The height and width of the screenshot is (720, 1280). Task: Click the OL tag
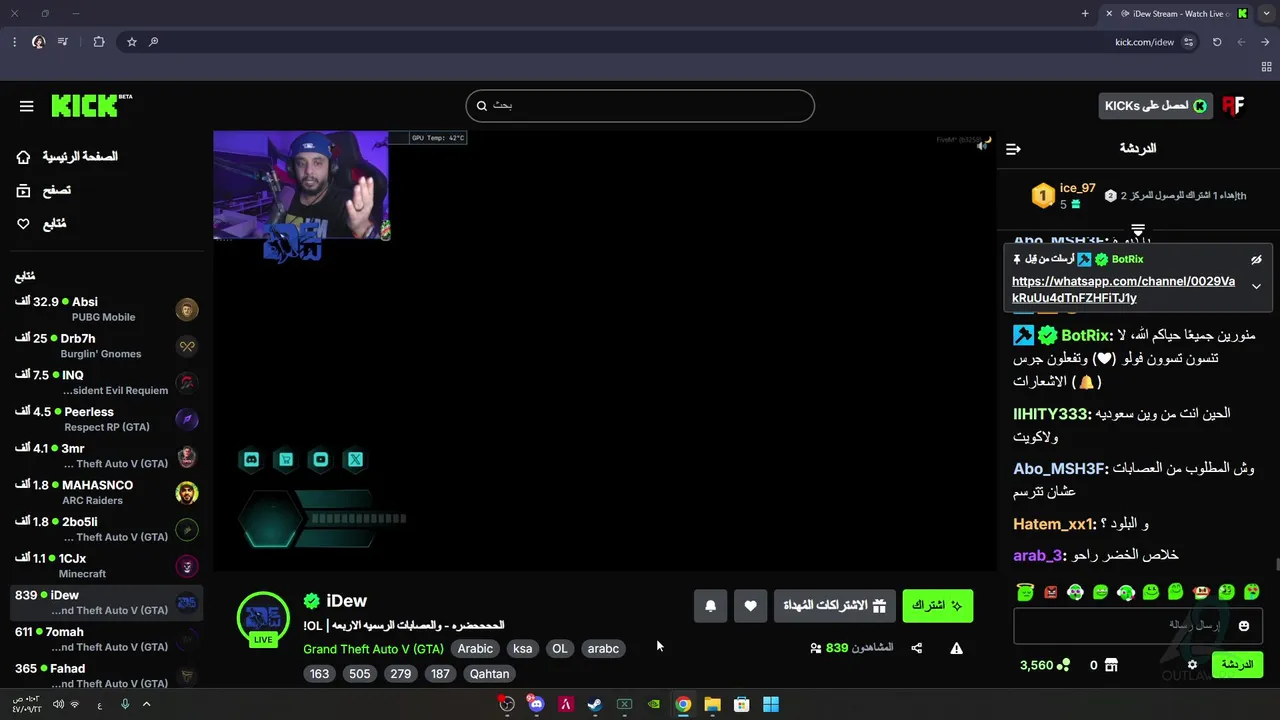point(560,649)
